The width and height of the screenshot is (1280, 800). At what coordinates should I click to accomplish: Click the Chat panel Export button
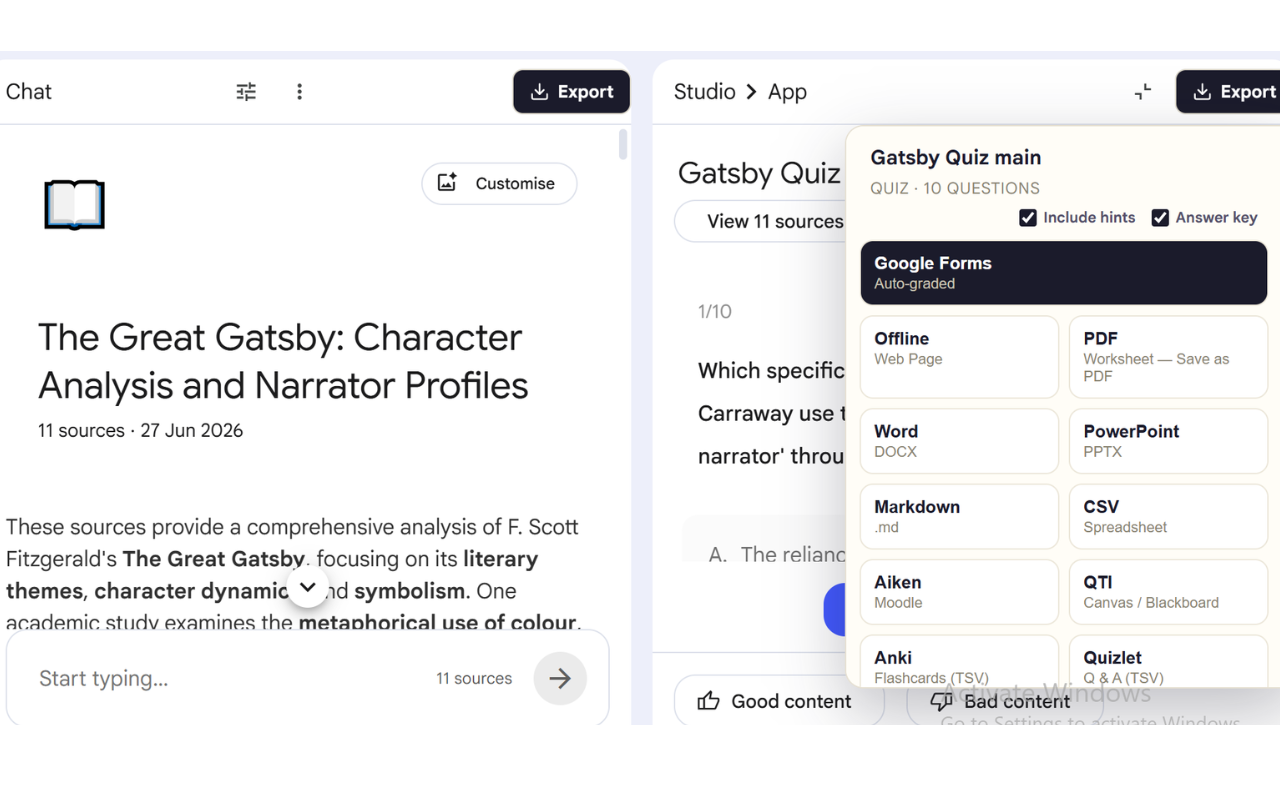(572, 92)
